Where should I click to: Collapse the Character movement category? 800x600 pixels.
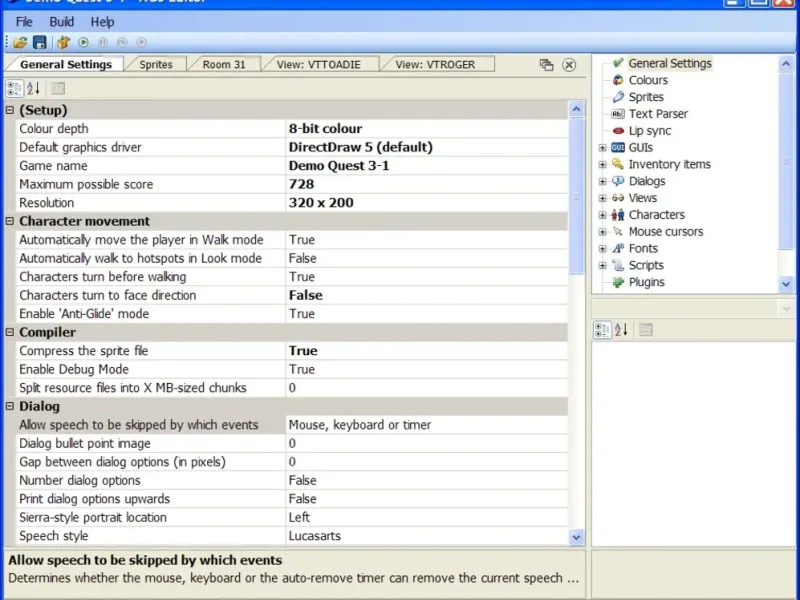pos(10,222)
